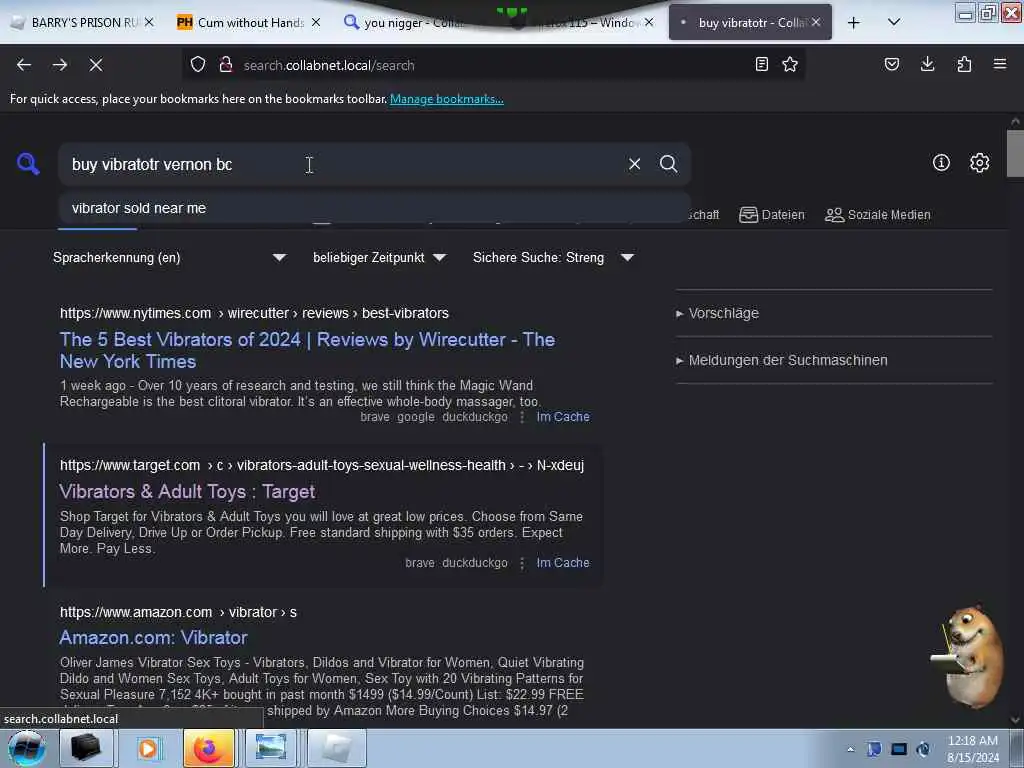Go forward to the next page
This screenshot has width=1024, height=768.
[60, 65]
